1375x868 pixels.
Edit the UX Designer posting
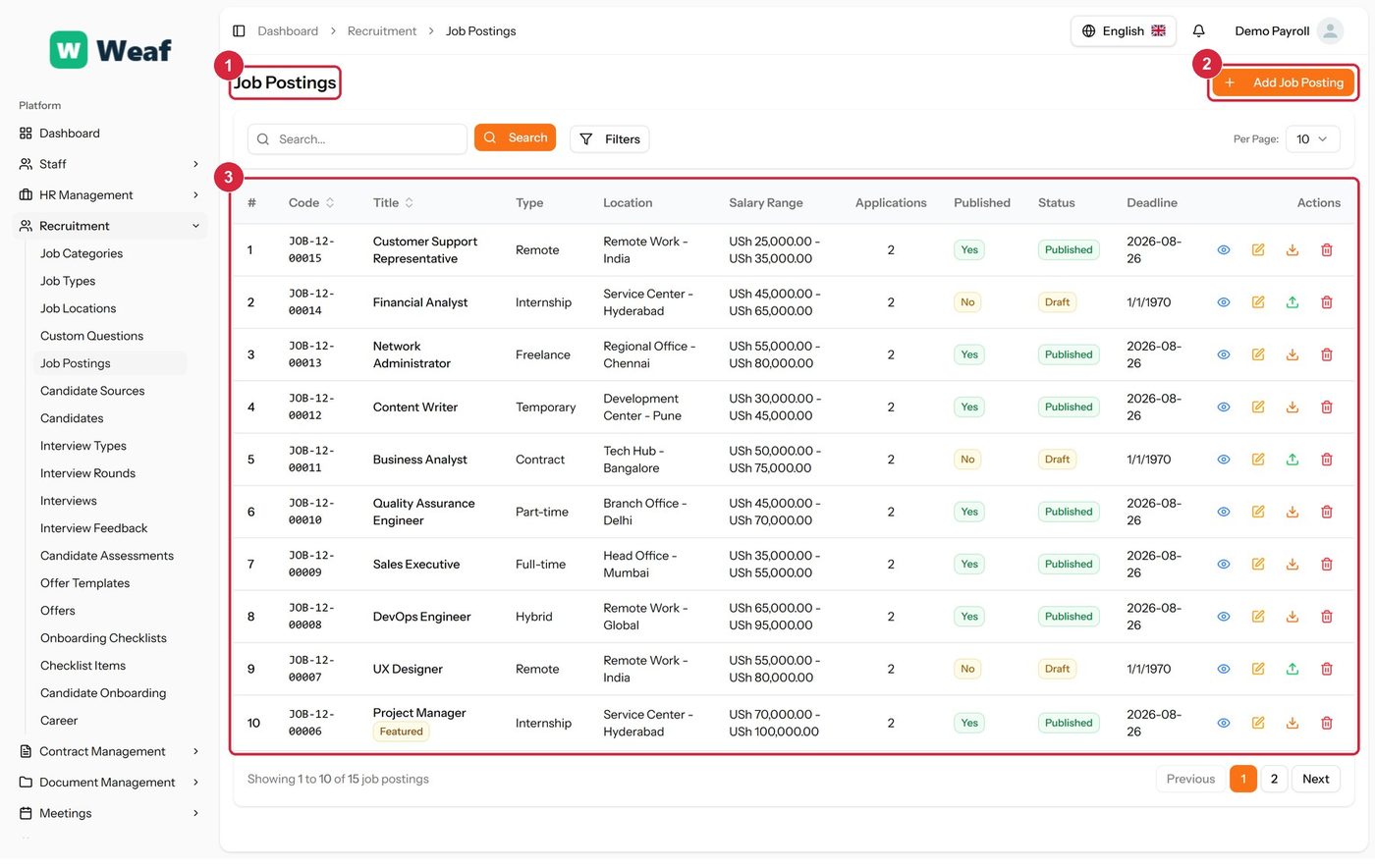pos(1258,669)
